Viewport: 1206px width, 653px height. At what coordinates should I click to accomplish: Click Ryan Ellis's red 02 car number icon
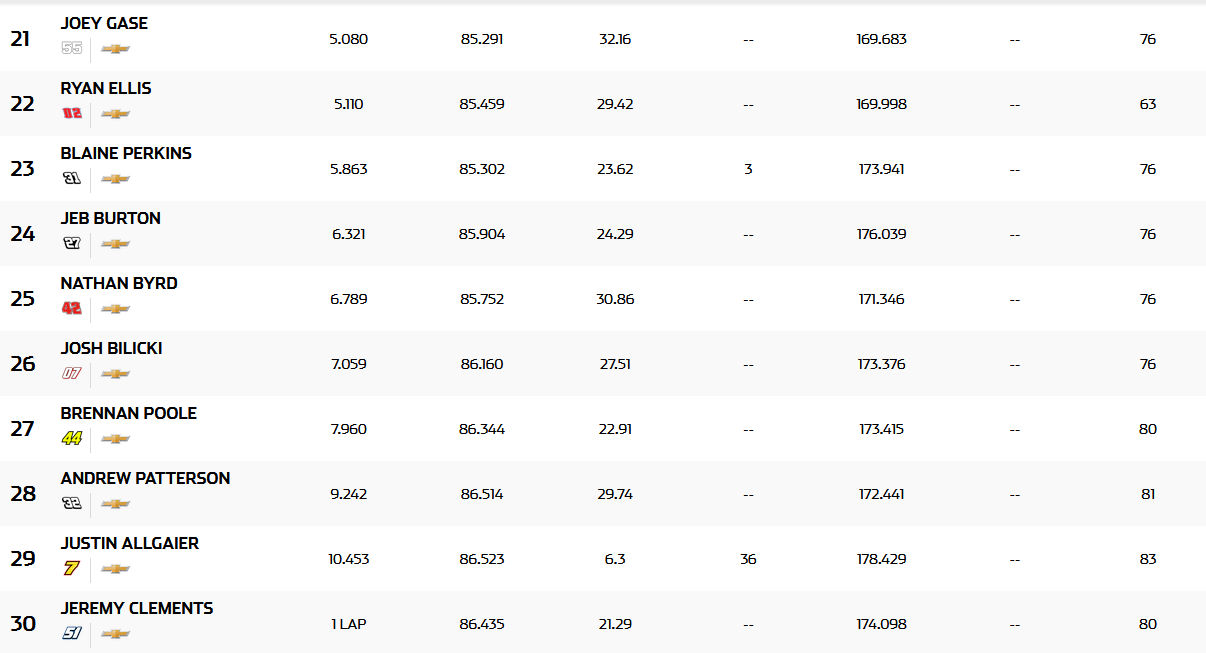tap(72, 113)
